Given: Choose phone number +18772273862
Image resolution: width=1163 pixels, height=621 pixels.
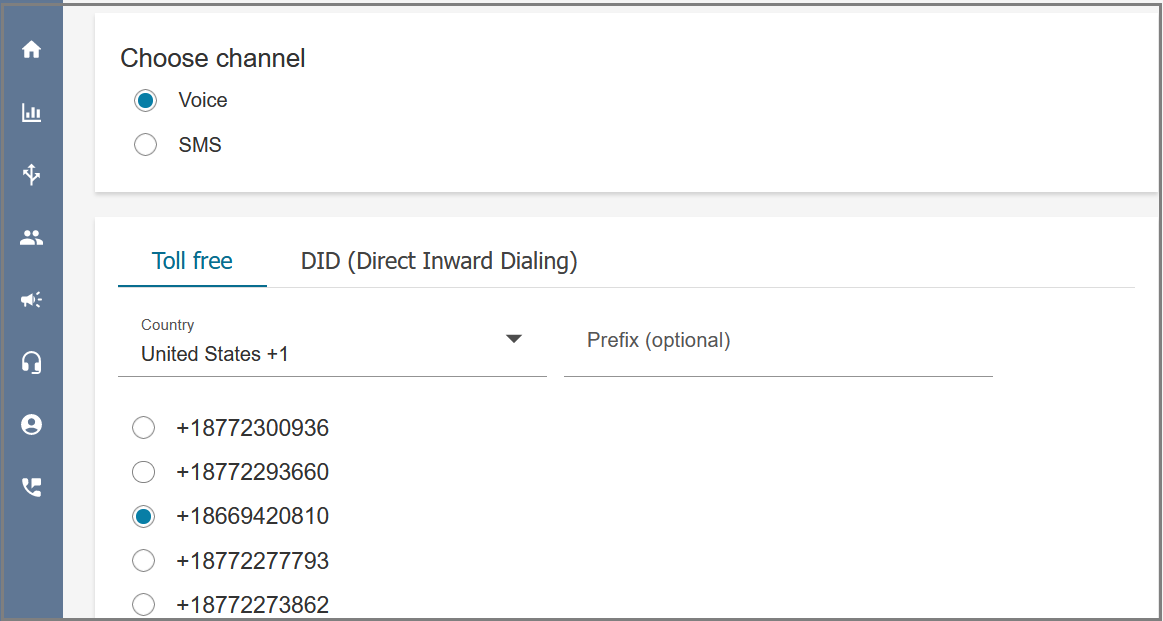Looking at the screenshot, I should 143,605.
